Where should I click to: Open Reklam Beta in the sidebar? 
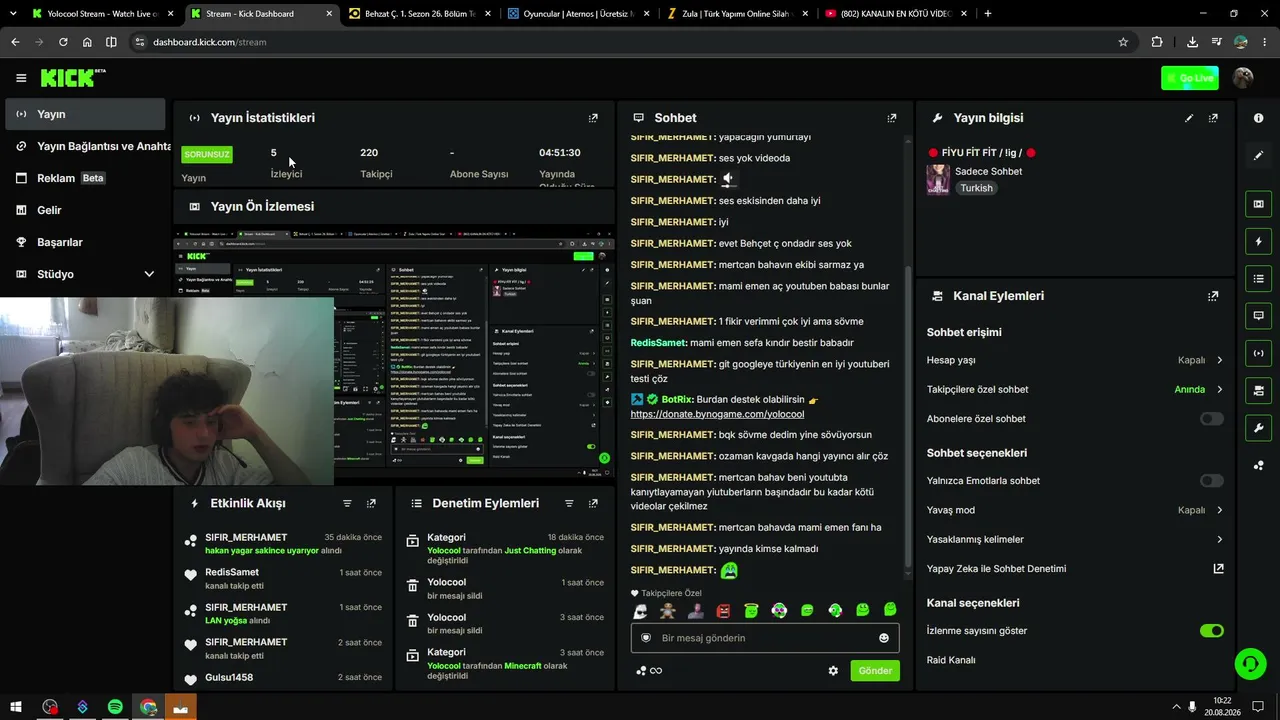point(85,178)
